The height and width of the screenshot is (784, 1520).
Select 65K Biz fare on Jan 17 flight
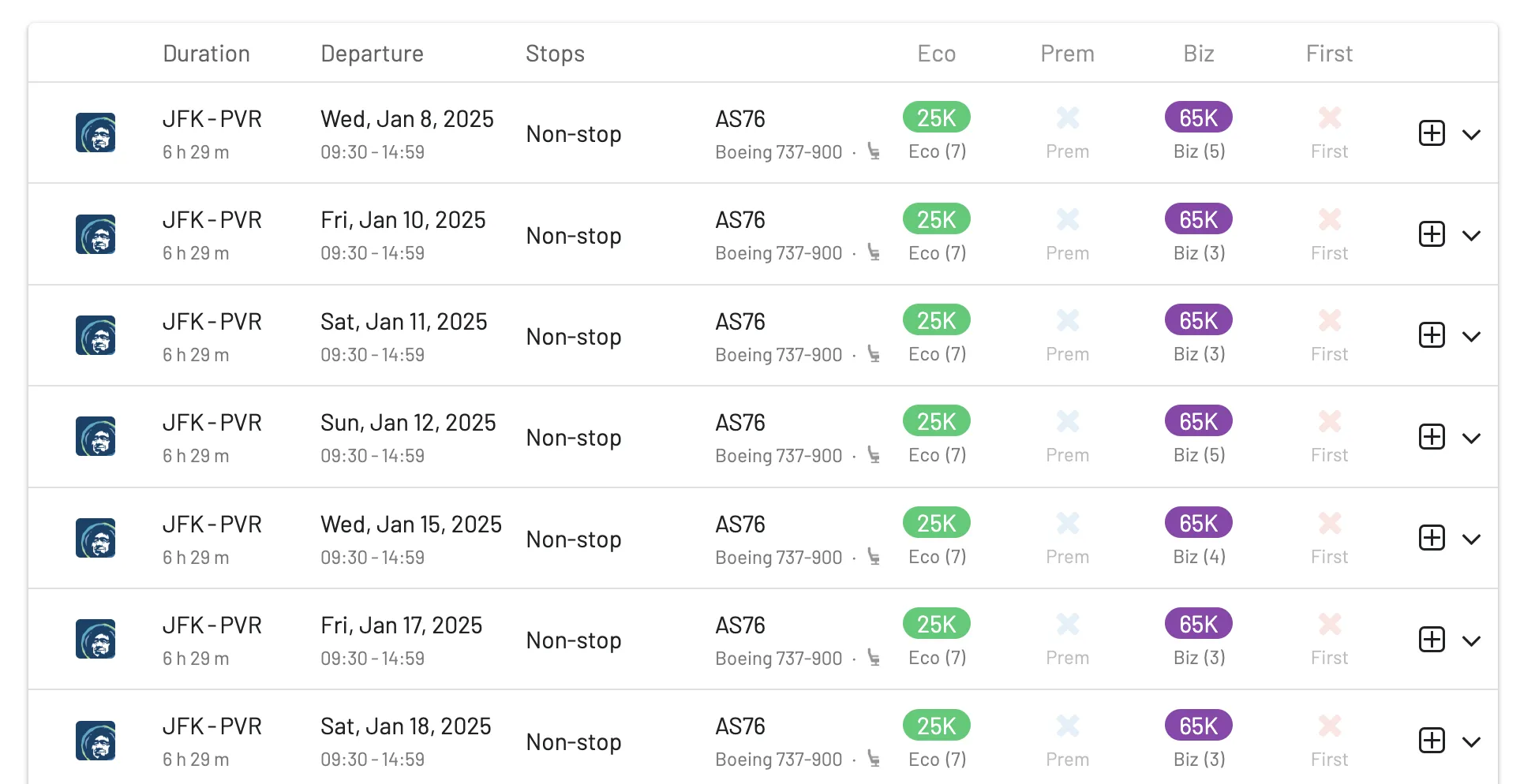click(1198, 624)
